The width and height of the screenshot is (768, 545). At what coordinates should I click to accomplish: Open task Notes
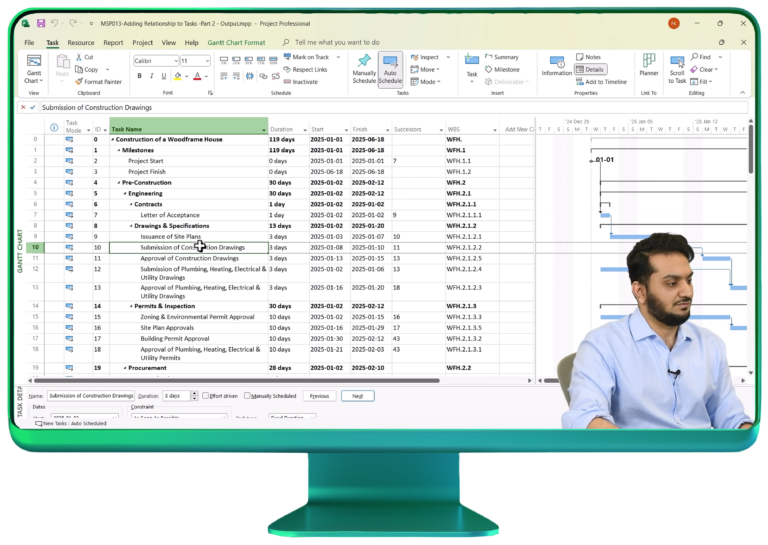tap(588, 57)
